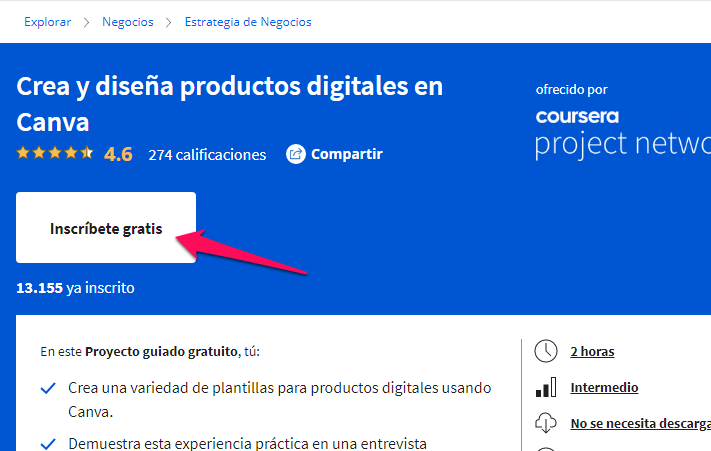This screenshot has height=451, width=711.
Task: Click checkmark beside Demuestra esta experiencia
Action: pos(48,443)
